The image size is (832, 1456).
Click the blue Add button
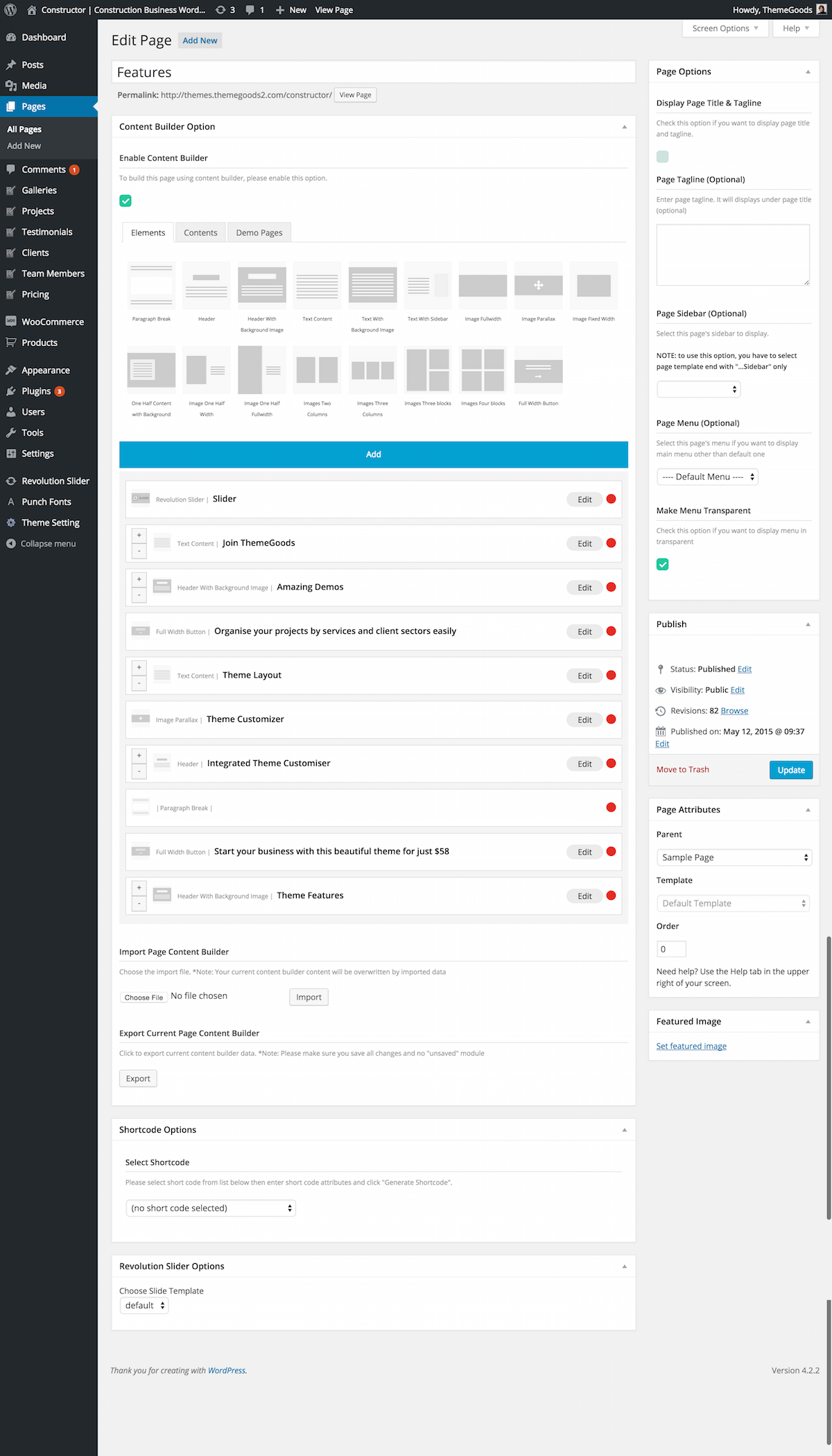coord(374,454)
